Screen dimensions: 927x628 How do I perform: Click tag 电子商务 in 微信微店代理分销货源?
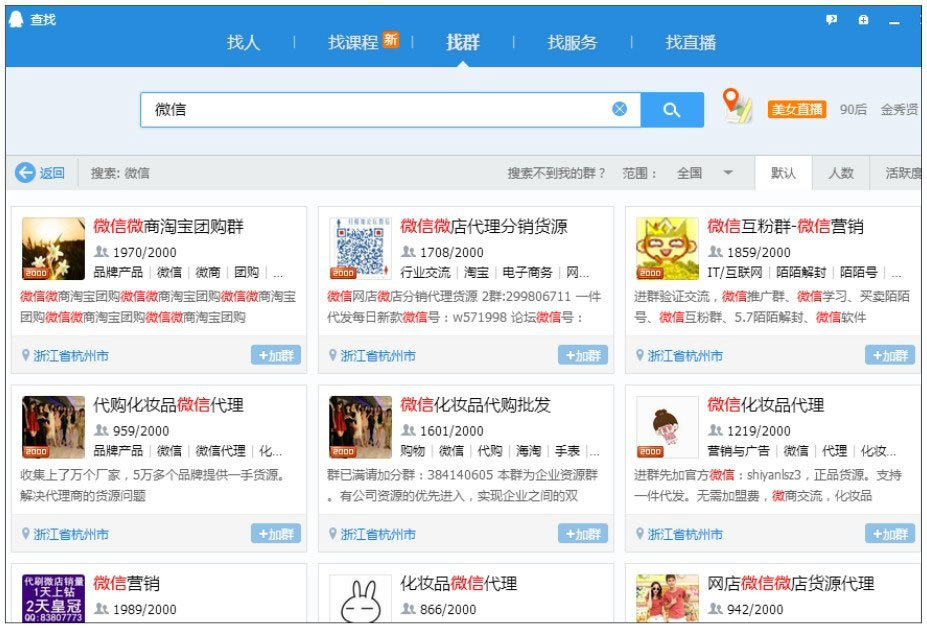point(527,273)
